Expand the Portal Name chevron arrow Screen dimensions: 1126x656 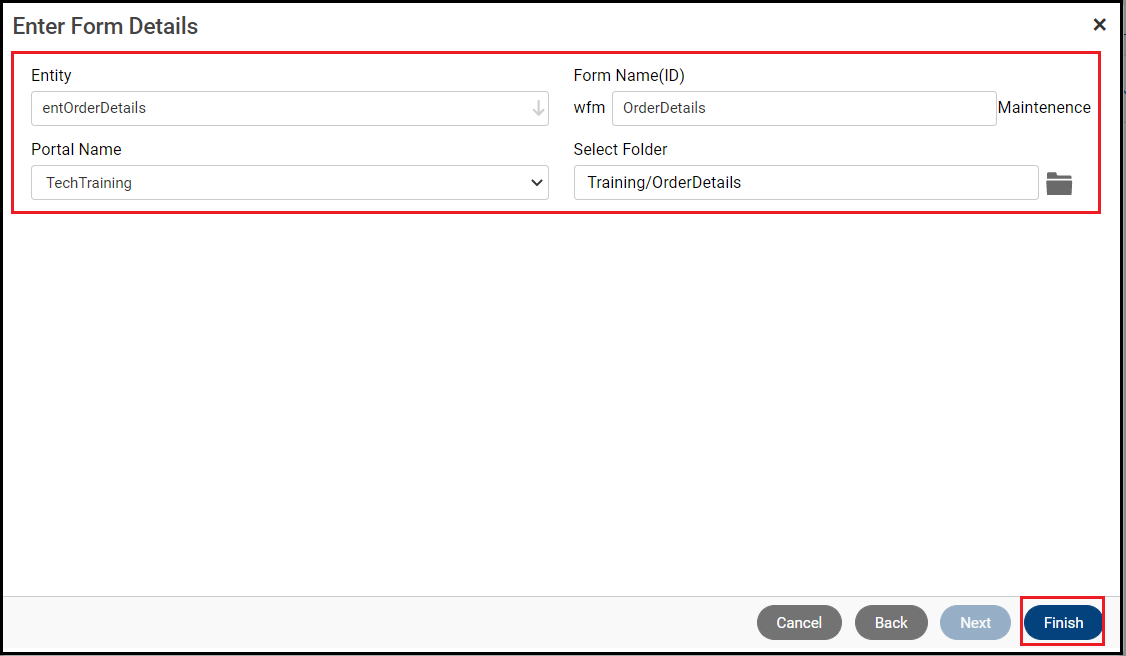tap(537, 183)
